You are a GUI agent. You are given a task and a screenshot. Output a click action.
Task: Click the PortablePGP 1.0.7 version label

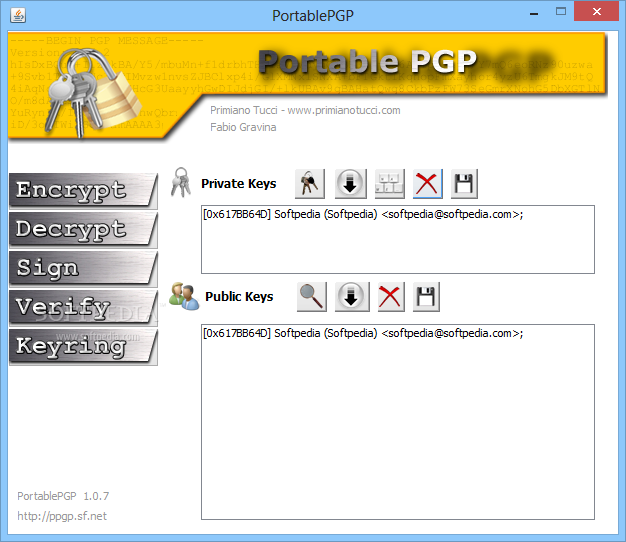(x=63, y=496)
